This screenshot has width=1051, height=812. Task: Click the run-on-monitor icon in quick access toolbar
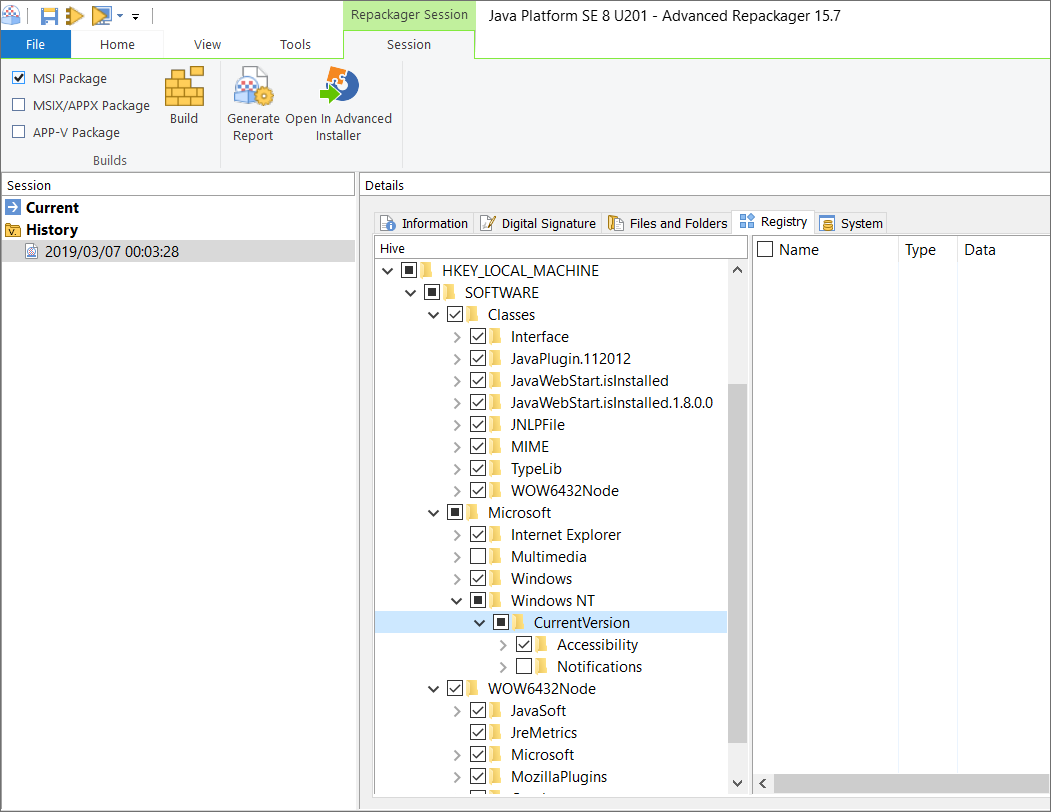coord(102,15)
